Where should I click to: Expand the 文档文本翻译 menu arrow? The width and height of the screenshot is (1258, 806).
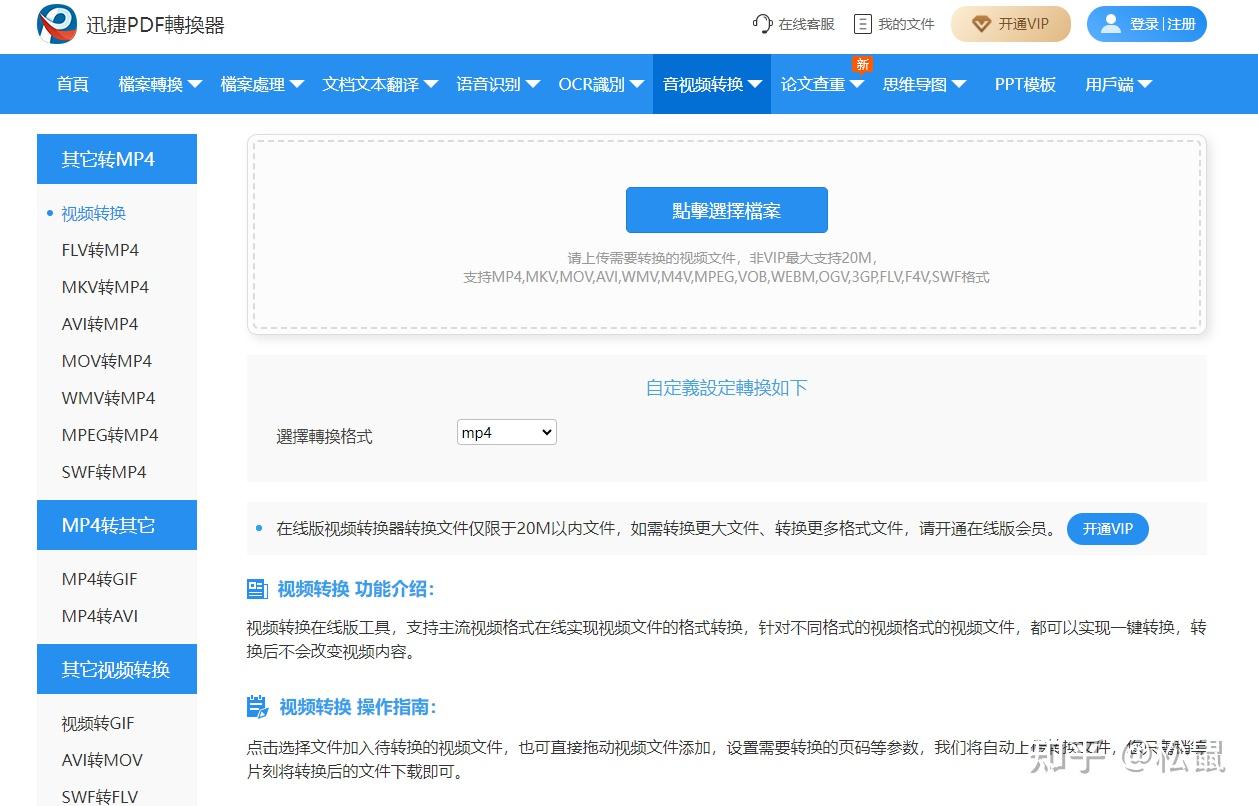(x=431, y=85)
